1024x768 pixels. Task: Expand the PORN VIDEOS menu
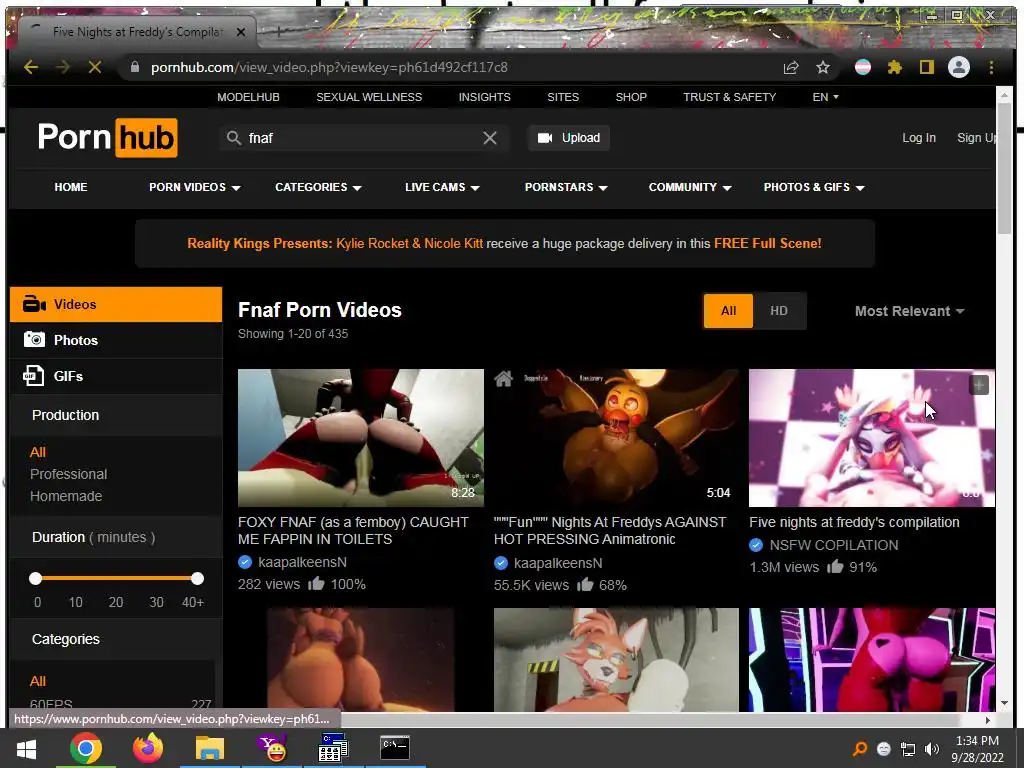click(x=195, y=187)
